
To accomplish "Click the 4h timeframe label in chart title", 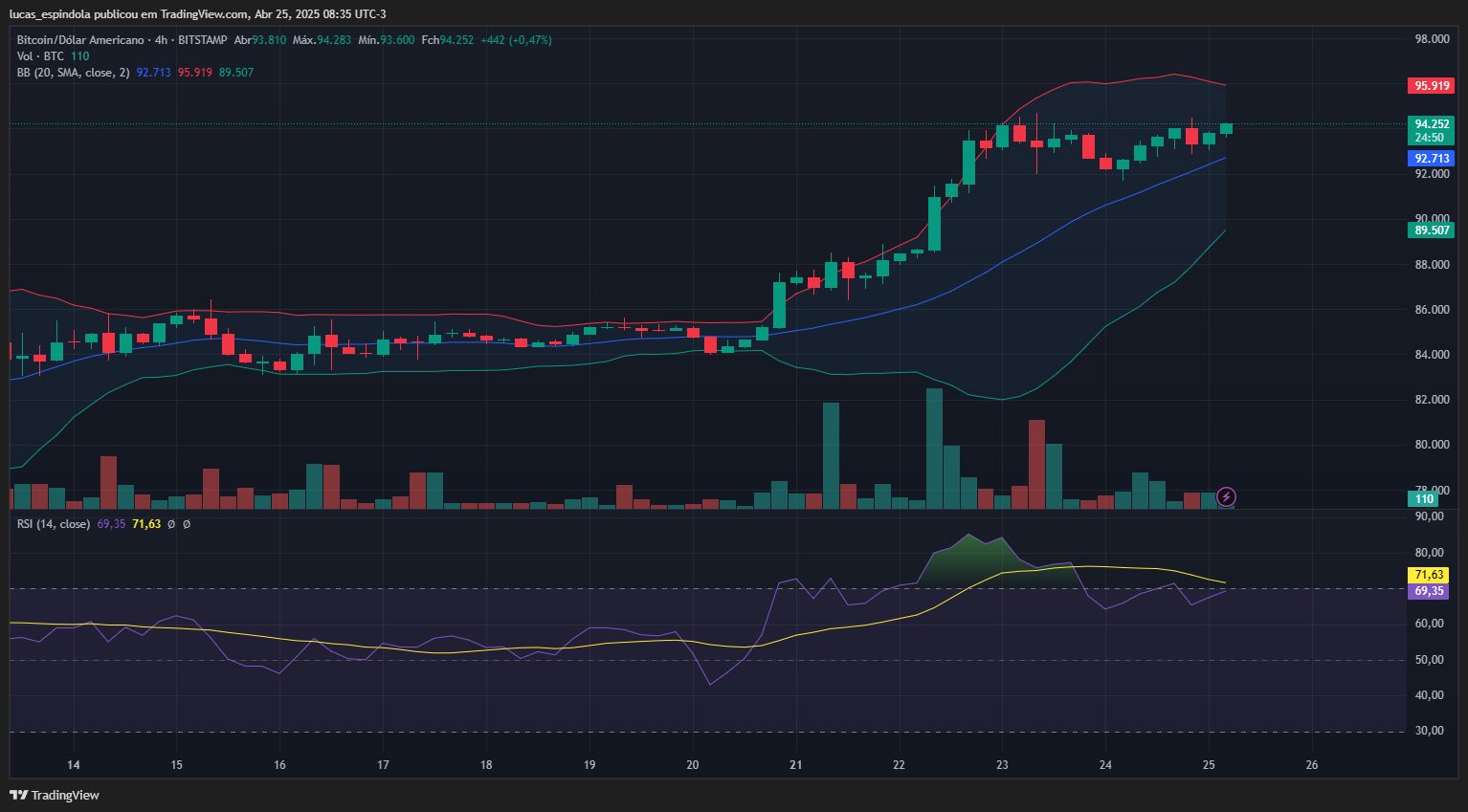I will click(x=161, y=40).
